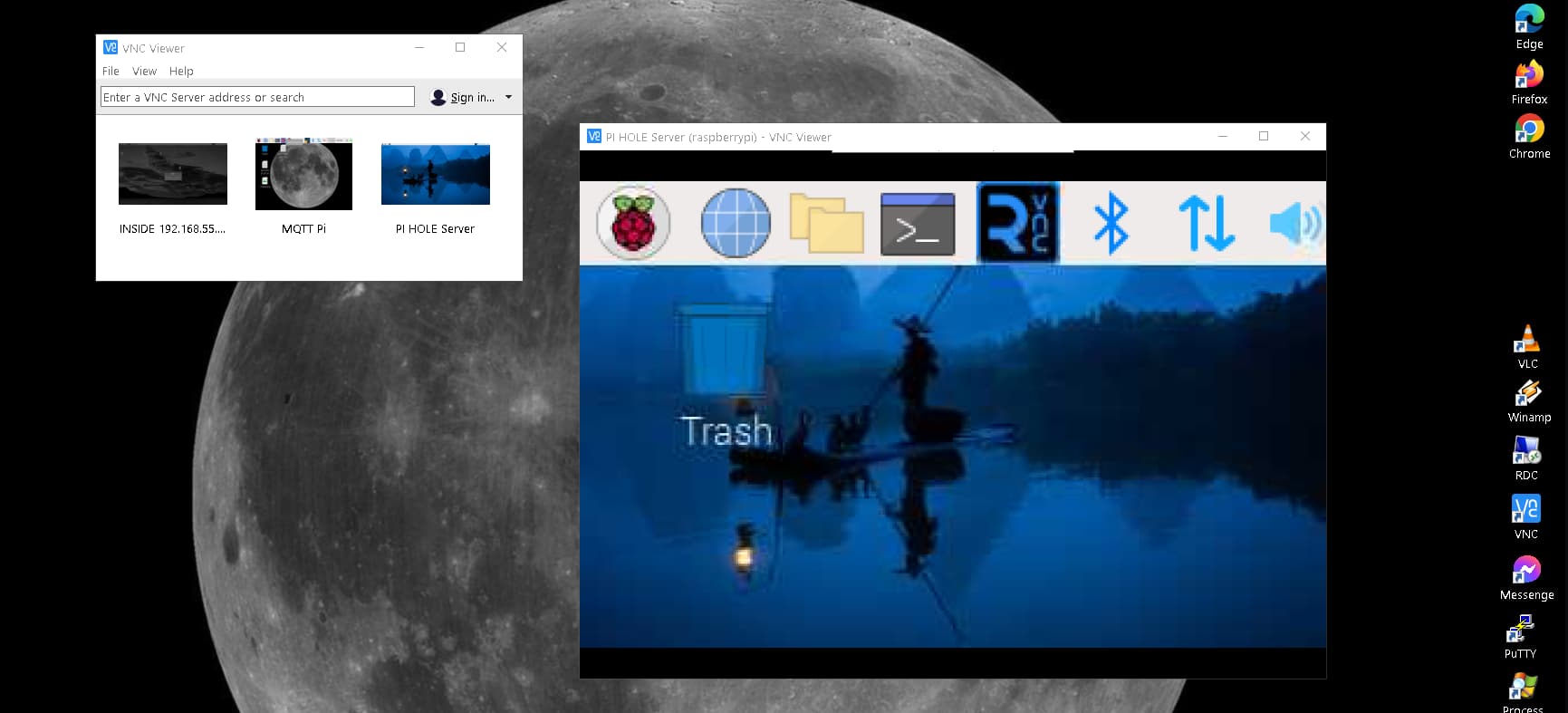The width and height of the screenshot is (1568, 713).
Task: Launch the web browser globe icon
Action: [x=736, y=223]
